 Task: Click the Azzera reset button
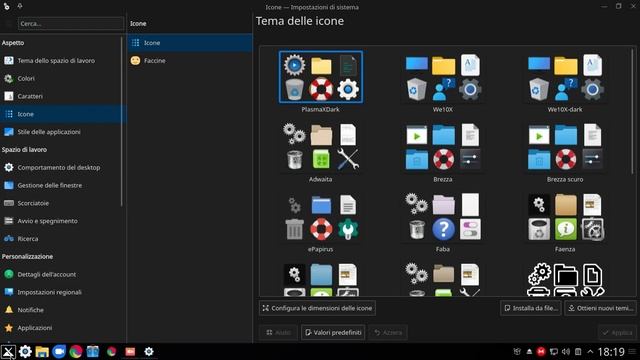(388, 332)
